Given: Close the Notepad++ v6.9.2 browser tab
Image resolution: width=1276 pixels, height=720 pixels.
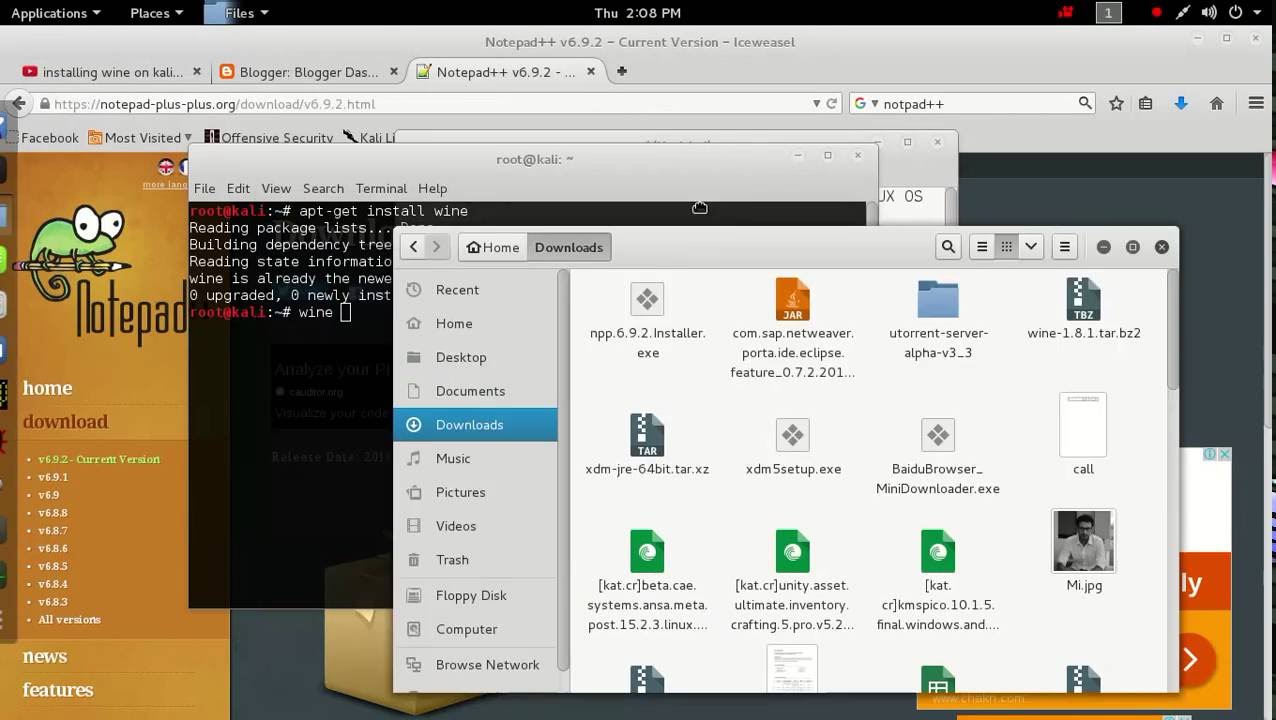Looking at the screenshot, I should pyautogui.click(x=591, y=71).
